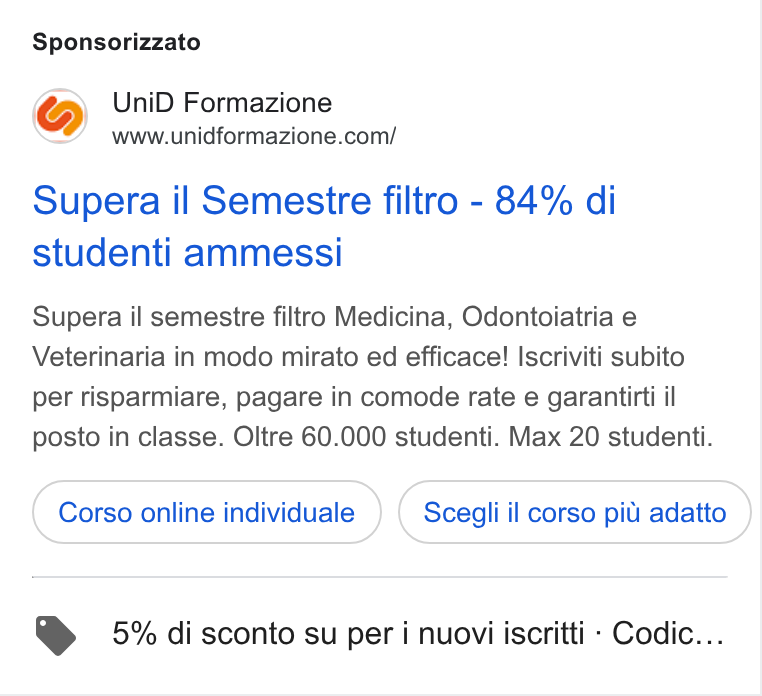Click "Max 20 studenti." in the description
Screen dimensions: 762x696
coord(610,436)
